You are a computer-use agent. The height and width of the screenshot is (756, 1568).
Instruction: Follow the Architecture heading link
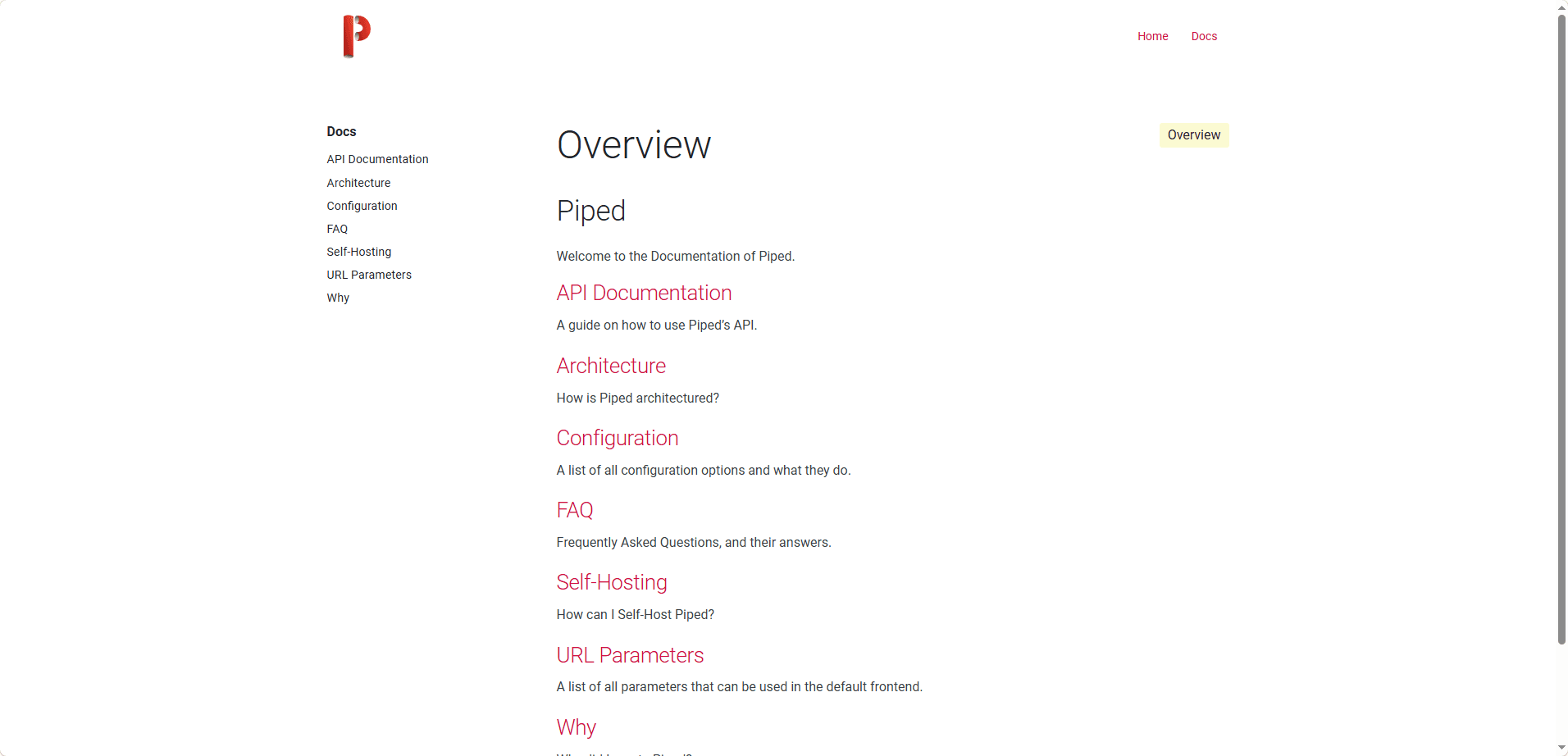tap(611, 366)
